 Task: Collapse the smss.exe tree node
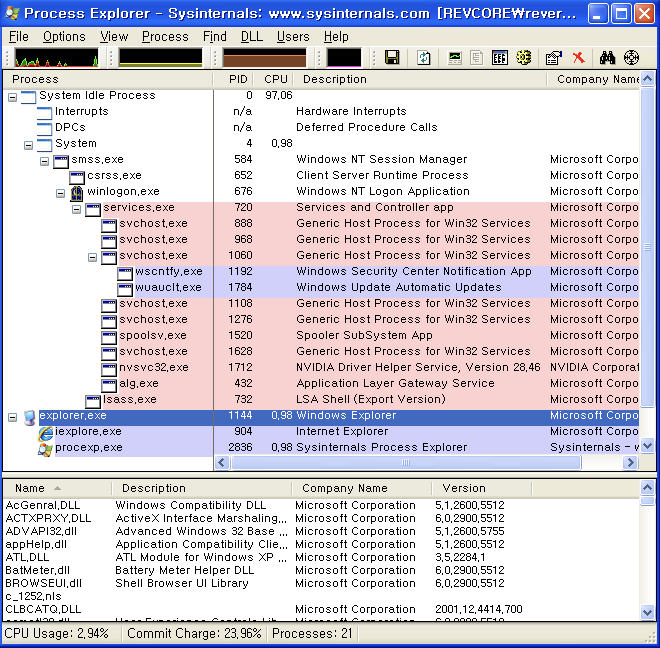pos(45,162)
